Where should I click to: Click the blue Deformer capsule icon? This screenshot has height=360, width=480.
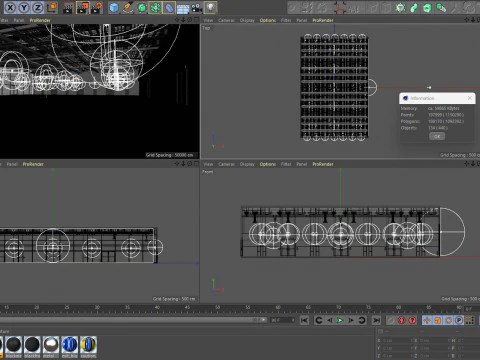click(x=169, y=7)
